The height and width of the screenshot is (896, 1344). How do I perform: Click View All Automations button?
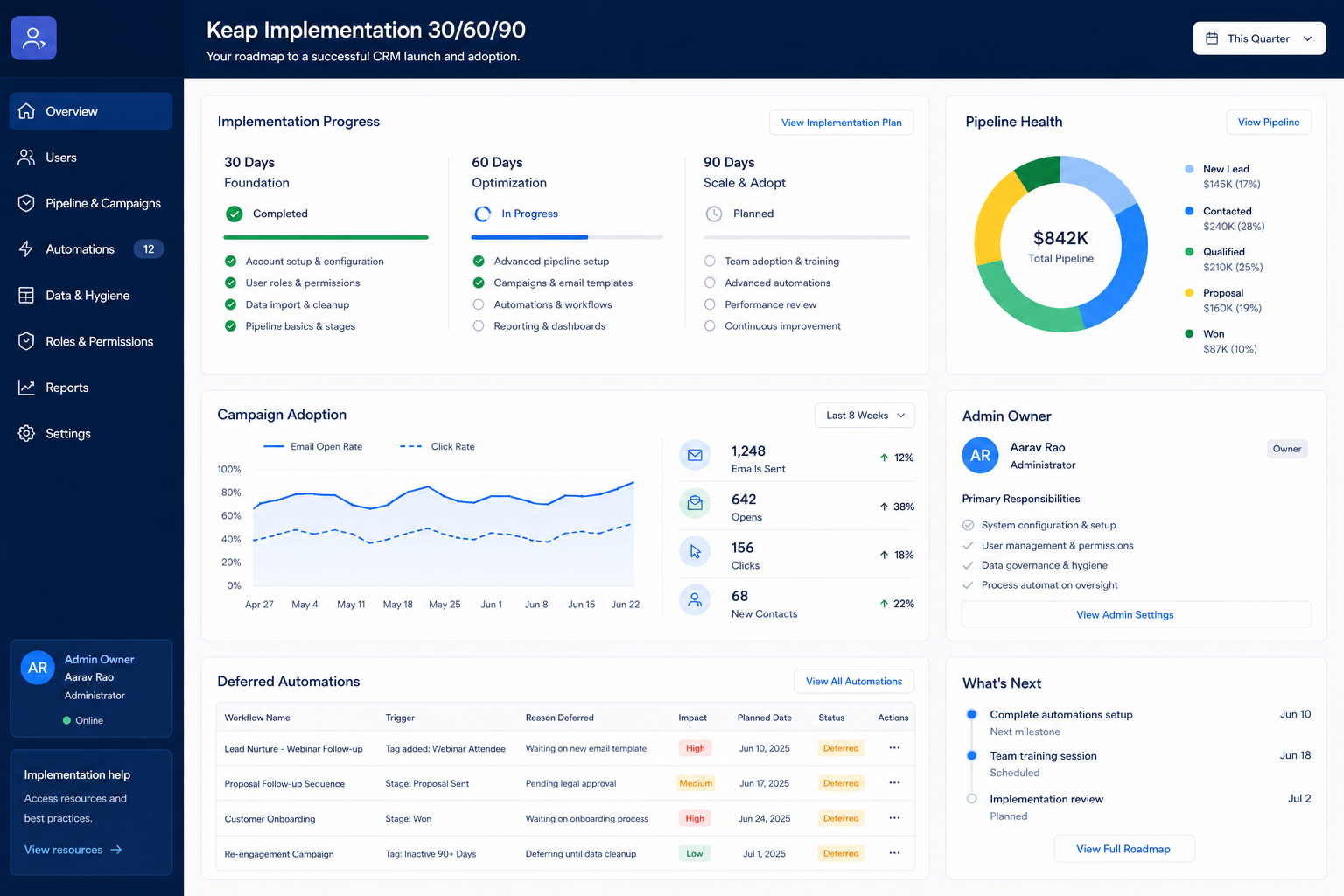point(853,682)
